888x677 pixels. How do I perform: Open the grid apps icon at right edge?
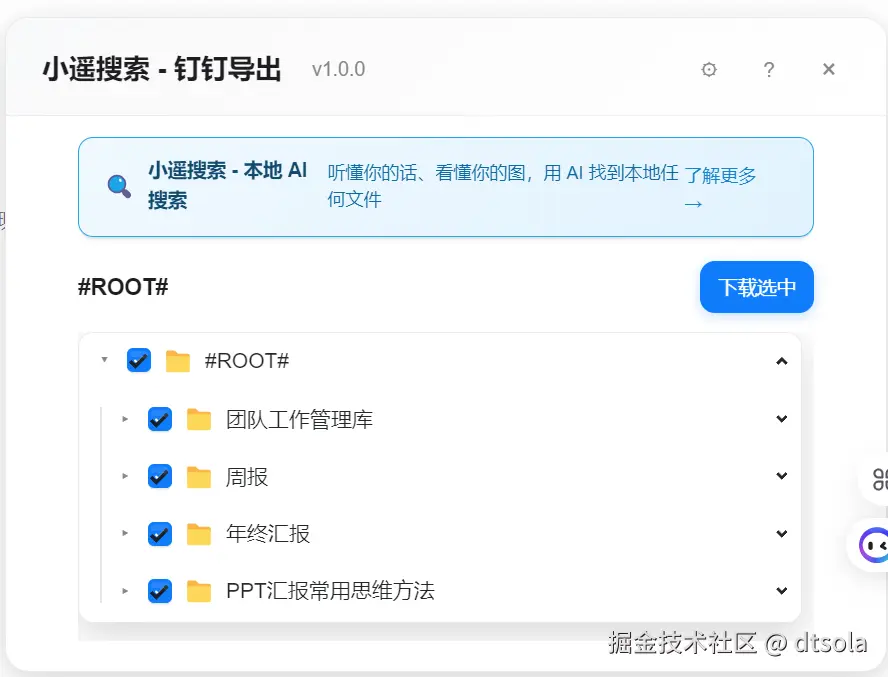pyautogui.click(x=879, y=479)
